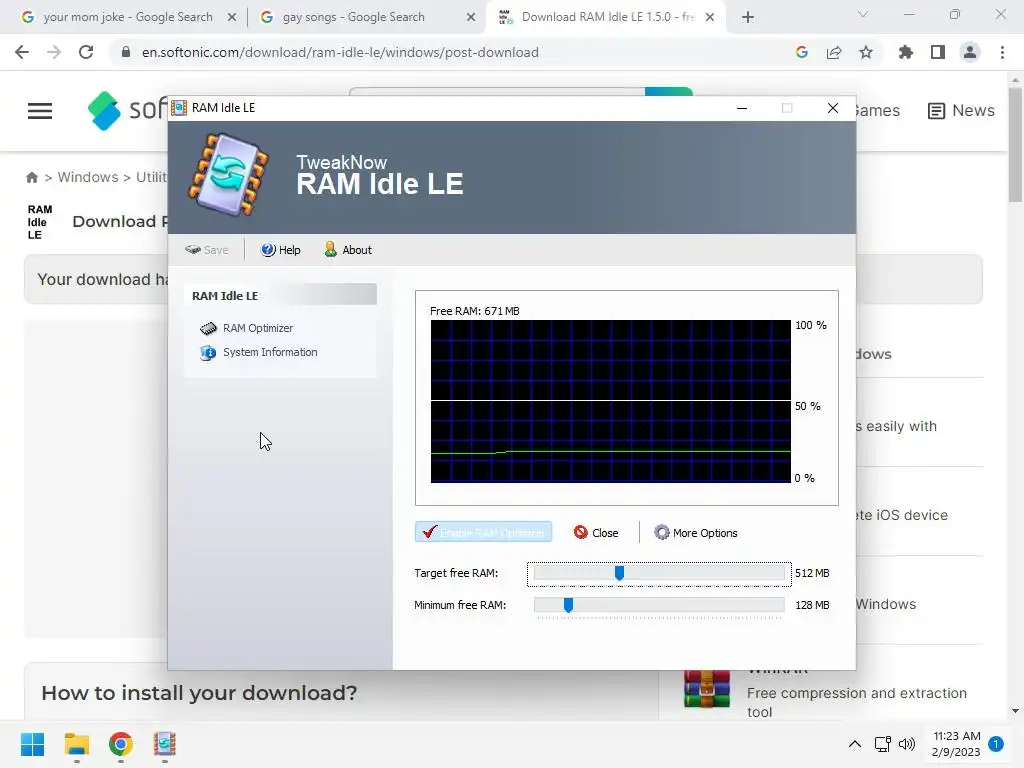Click the Target free RAM slider handle
The width and height of the screenshot is (1024, 768).
click(619, 573)
